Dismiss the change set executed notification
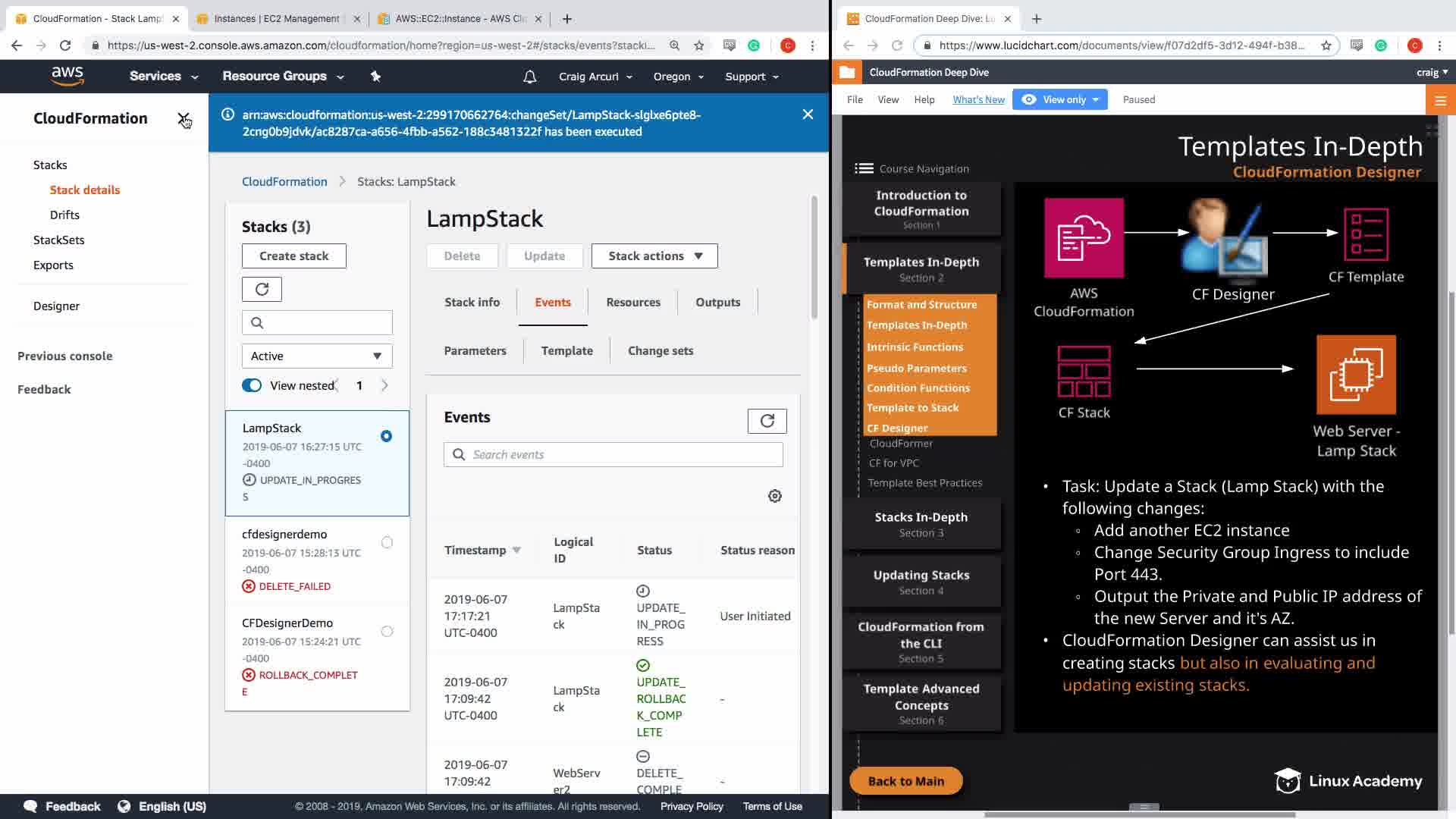Viewport: 1456px width, 819px height. point(808,115)
